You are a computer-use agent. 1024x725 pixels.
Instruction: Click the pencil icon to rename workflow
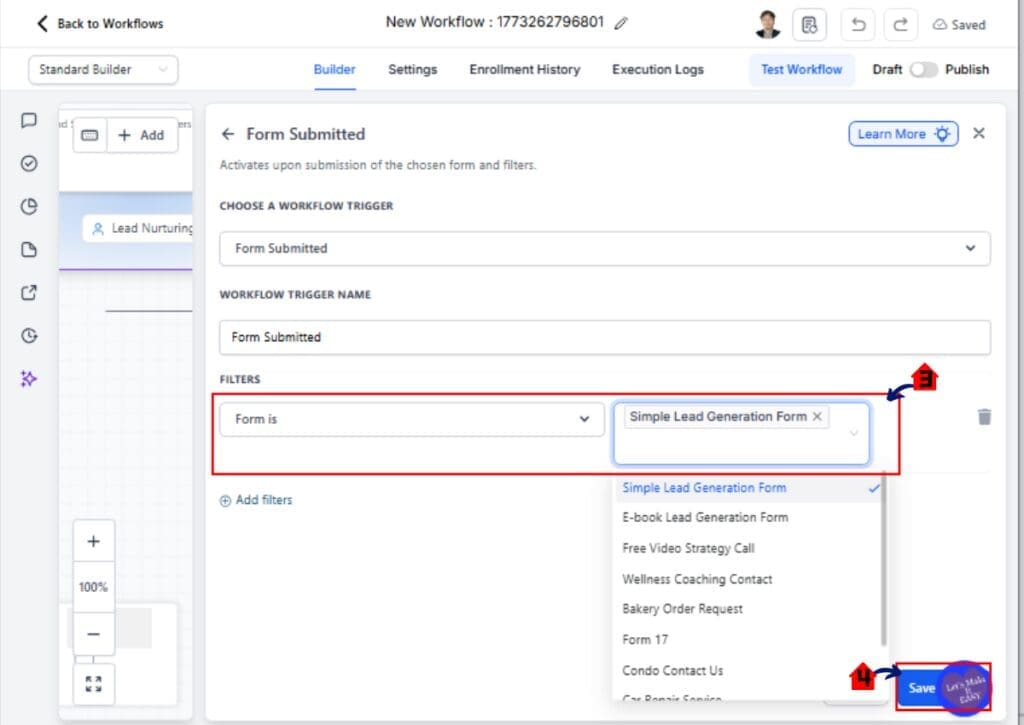click(620, 24)
